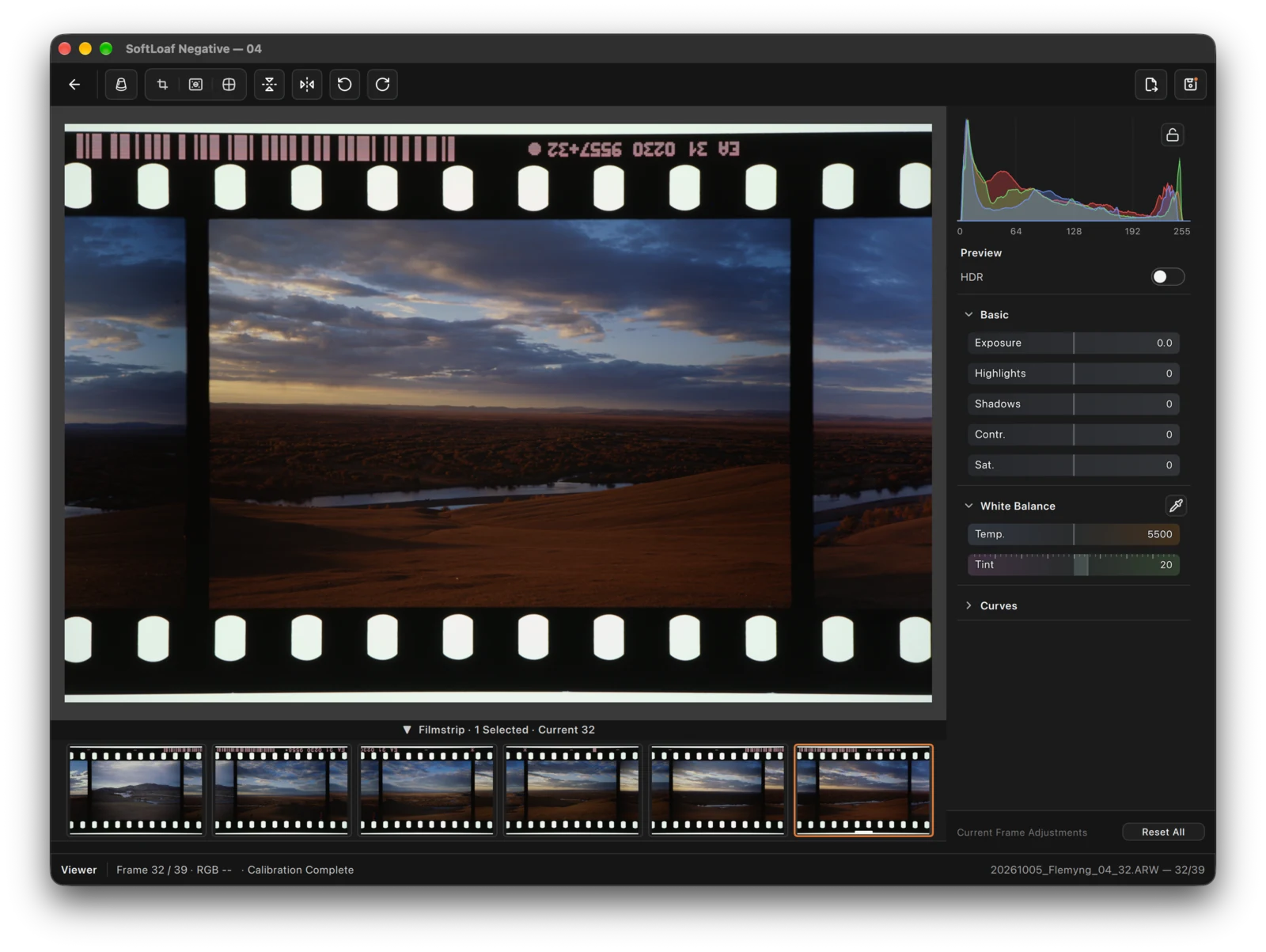This screenshot has height=952, width=1266.
Task: Flip the image vertically
Action: click(x=269, y=85)
